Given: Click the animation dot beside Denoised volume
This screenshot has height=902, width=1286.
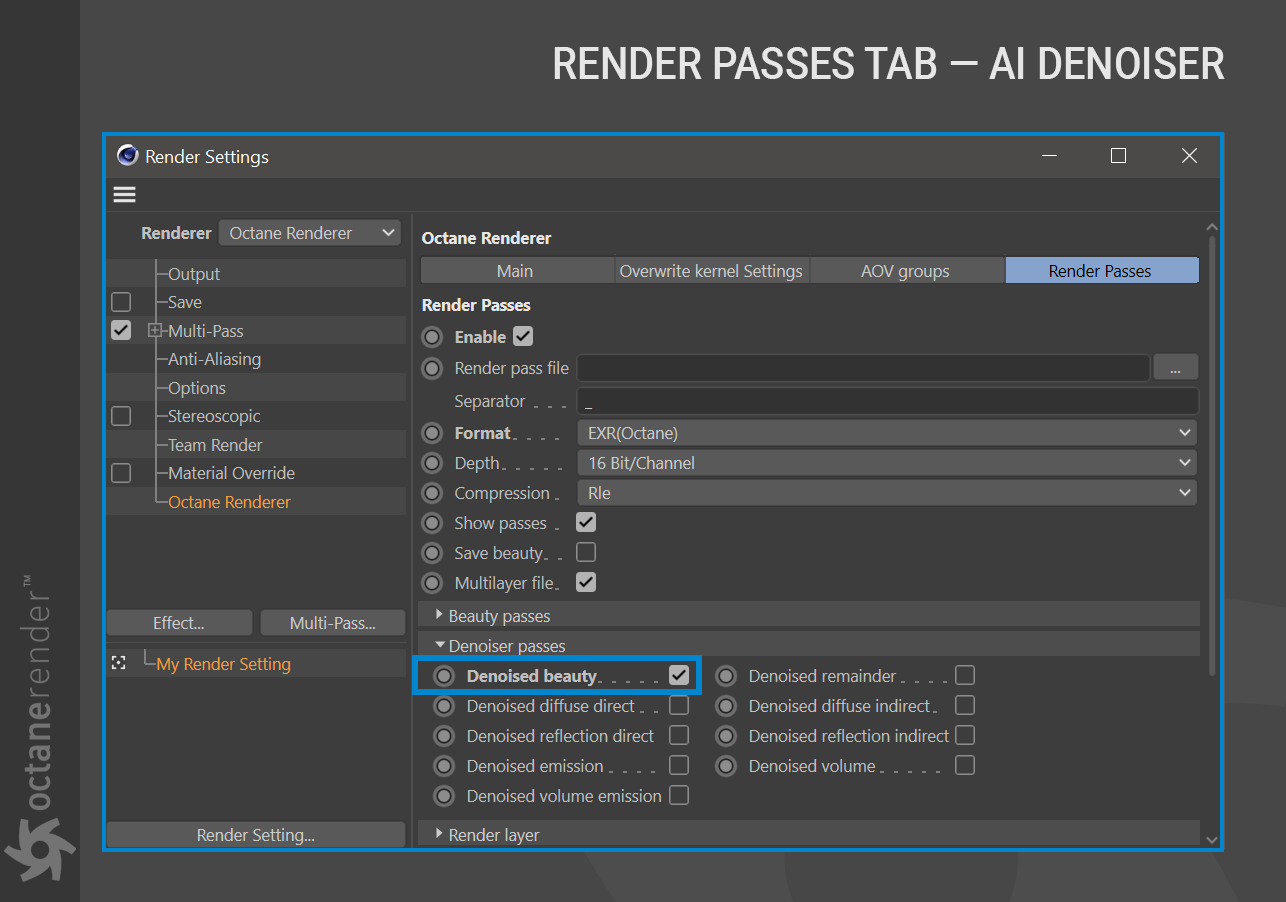Looking at the screenshot, I should (727, 766).
